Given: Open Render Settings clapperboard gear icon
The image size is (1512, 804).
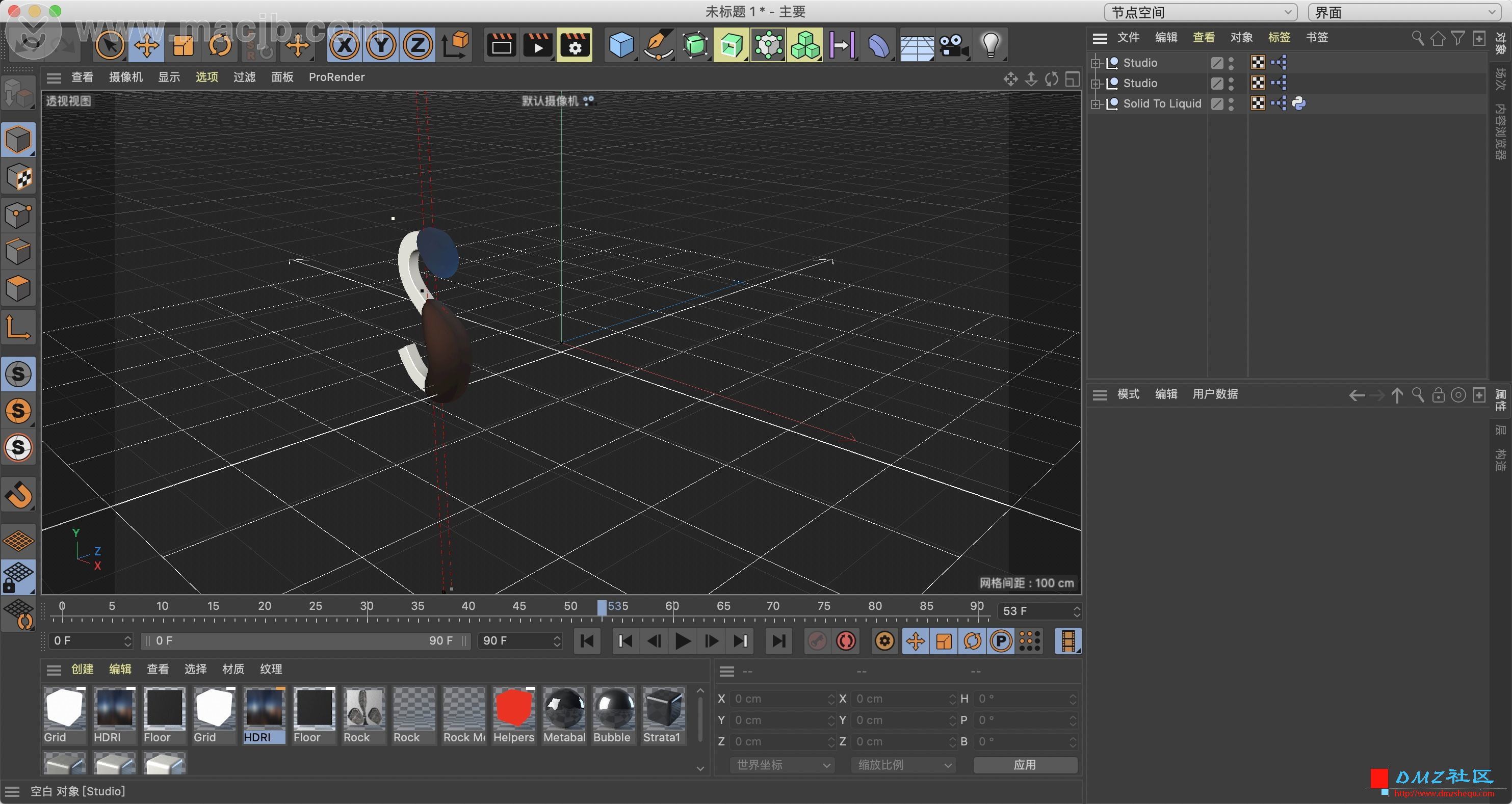Looking at the screenshot, I should click(575, 45).
